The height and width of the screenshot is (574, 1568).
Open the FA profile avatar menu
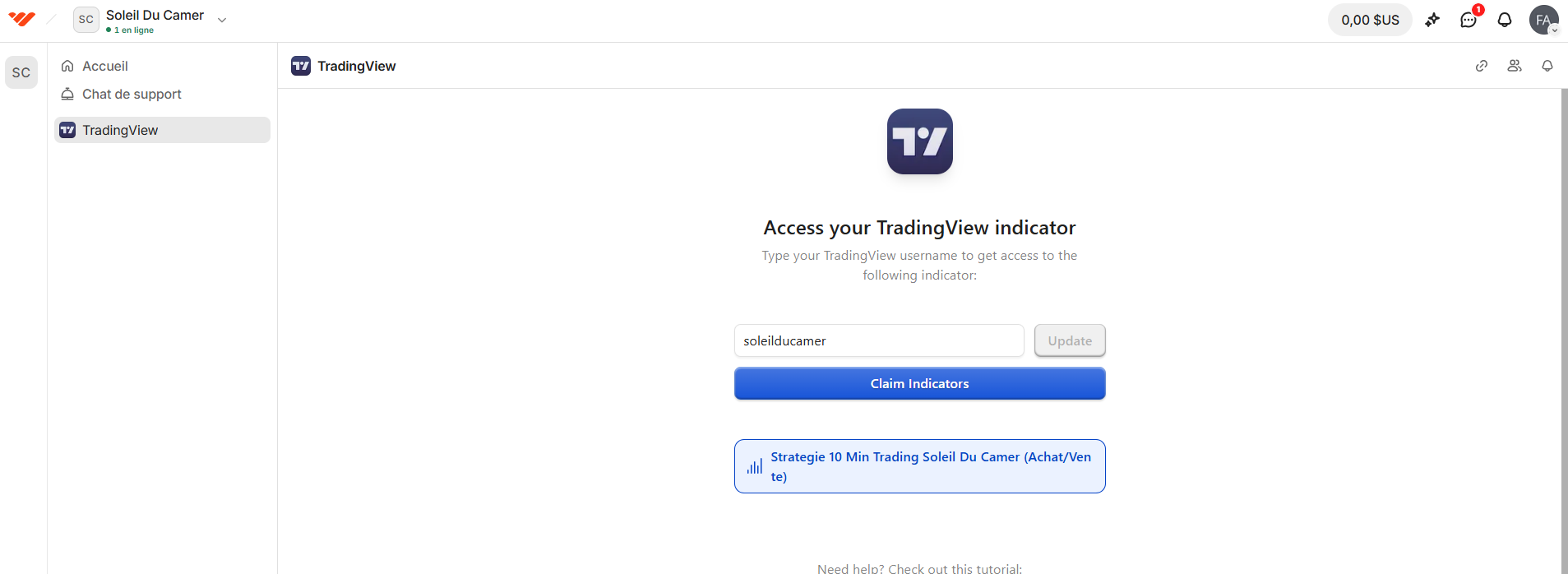(x=1544, y=20)
